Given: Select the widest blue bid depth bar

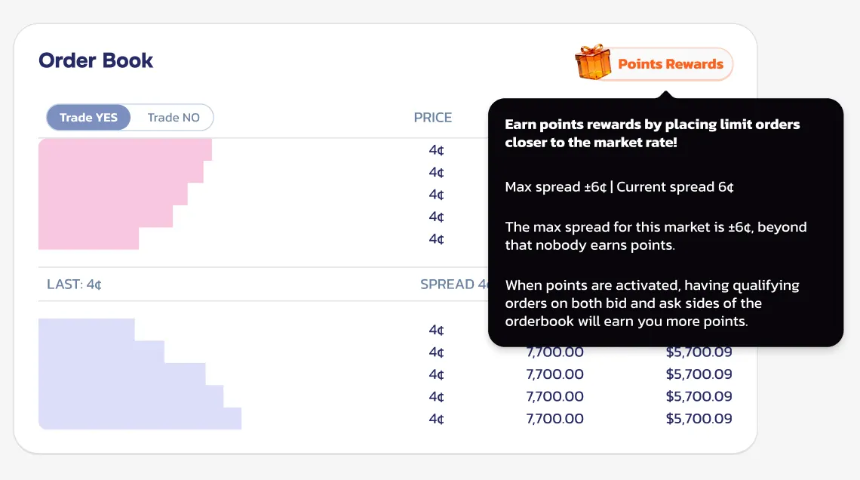Looking at the screenshot, I should click(140, 419).
